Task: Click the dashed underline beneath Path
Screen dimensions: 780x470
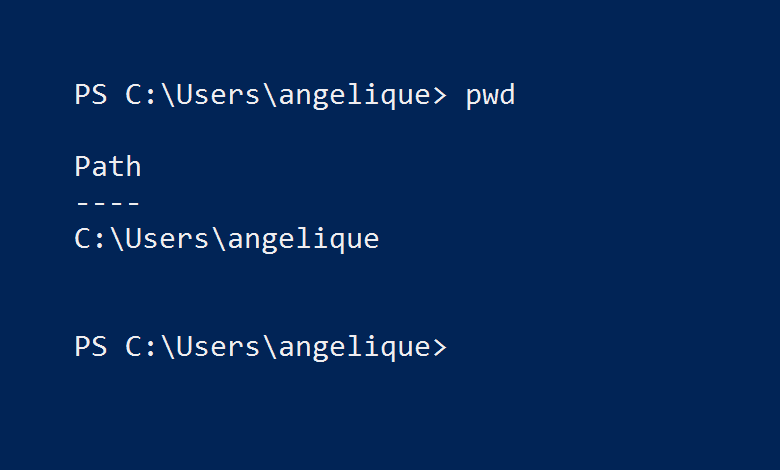Action: click(108, 203)
